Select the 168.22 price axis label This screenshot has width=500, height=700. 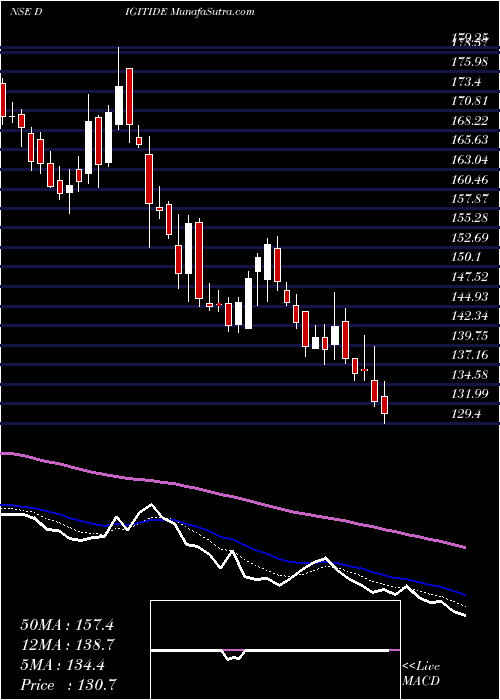470,121
